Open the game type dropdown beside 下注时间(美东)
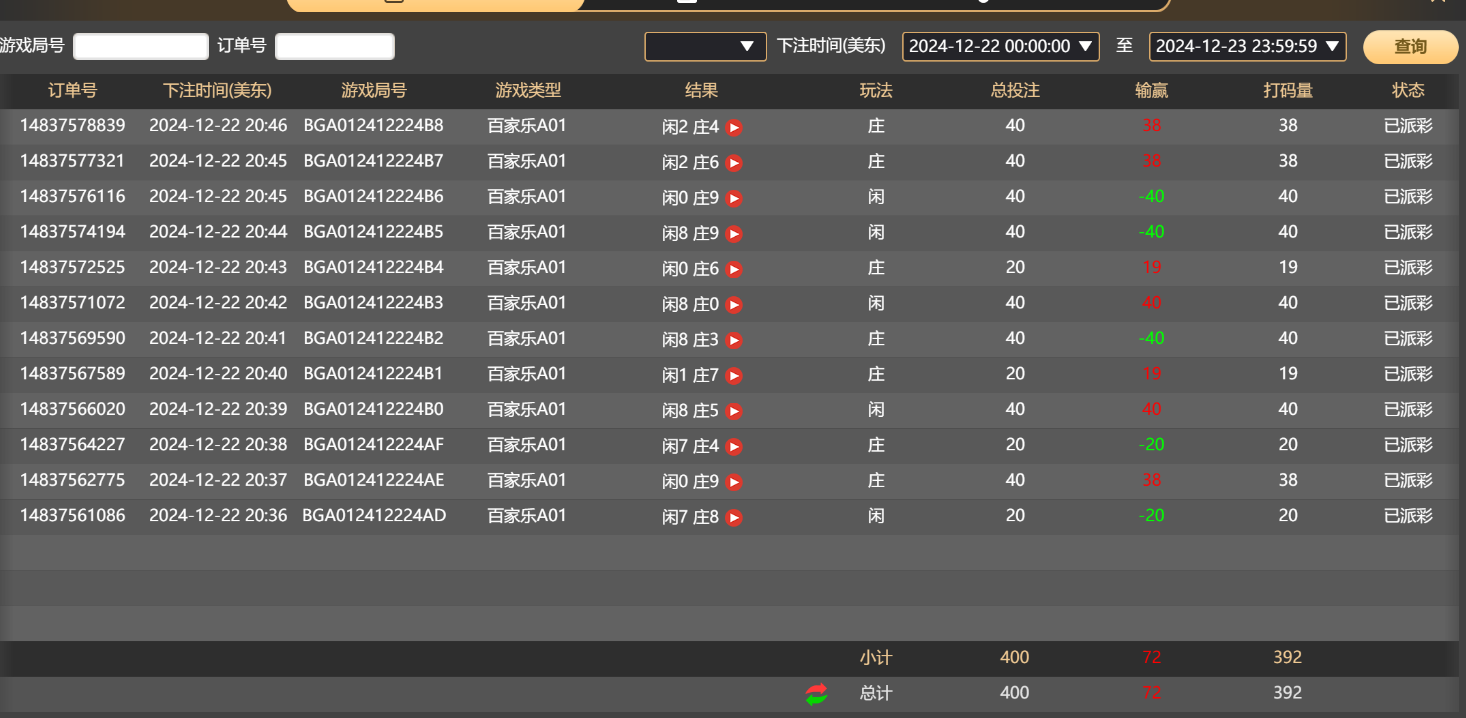The height and width of the screenshot is (718, 1466). 706,46
